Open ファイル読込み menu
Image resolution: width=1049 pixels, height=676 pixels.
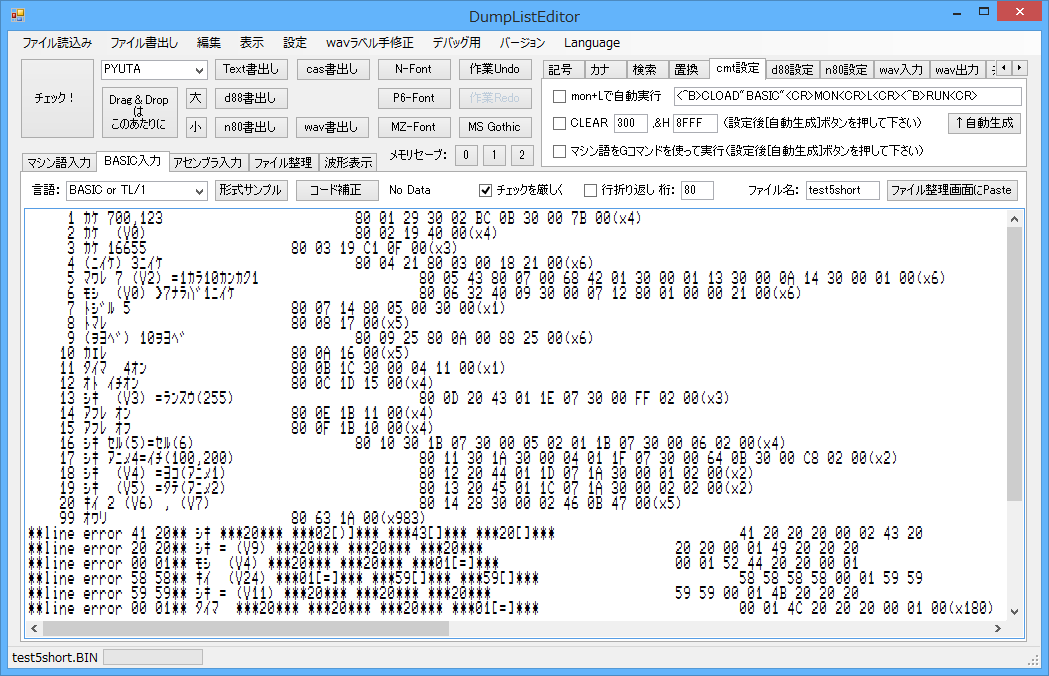(x=57, y=43)
